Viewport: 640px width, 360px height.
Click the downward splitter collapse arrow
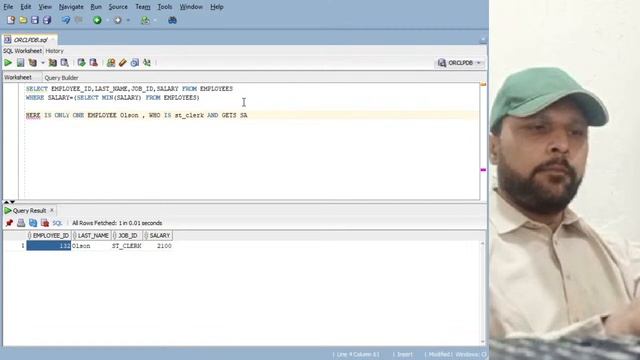[12, 202]
